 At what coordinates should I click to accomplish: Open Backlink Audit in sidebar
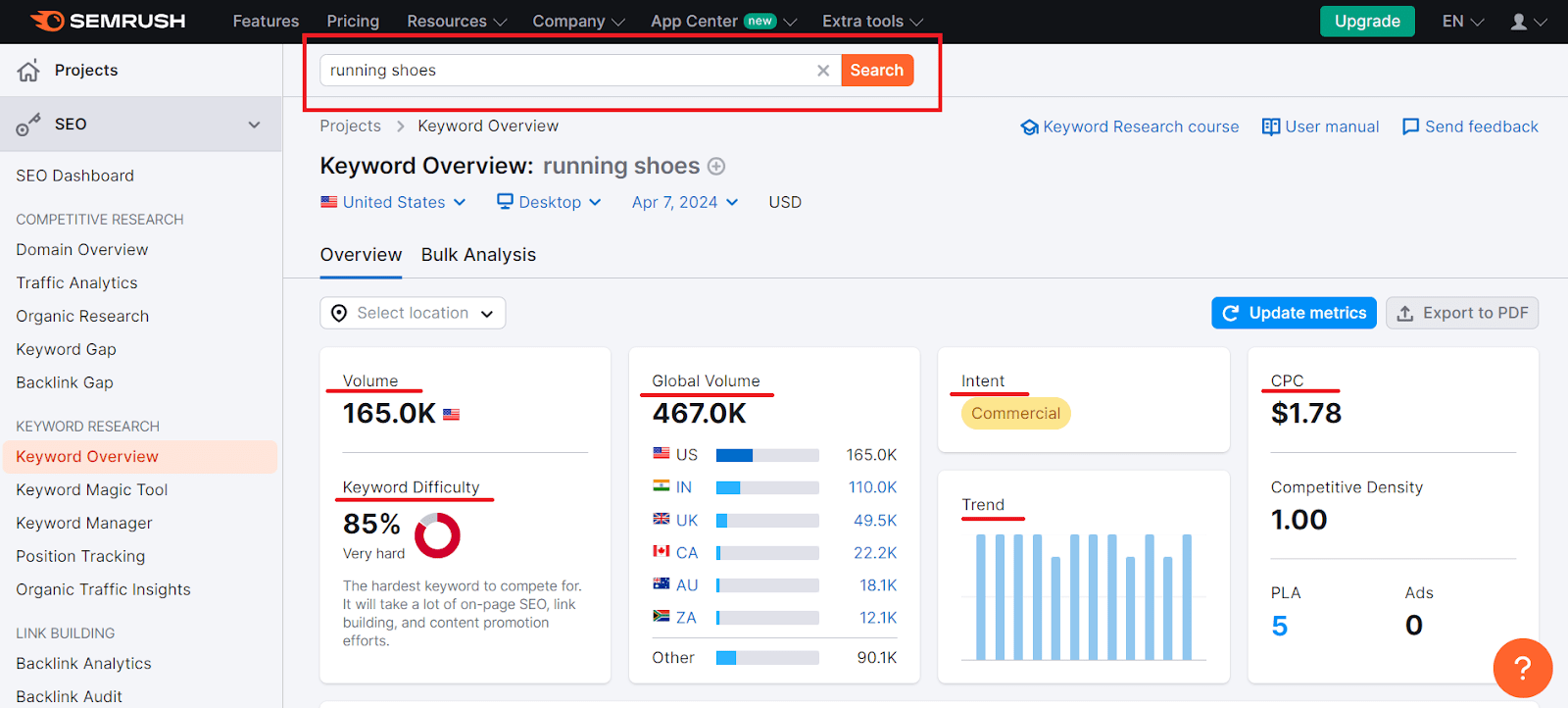tap(69, 696)
